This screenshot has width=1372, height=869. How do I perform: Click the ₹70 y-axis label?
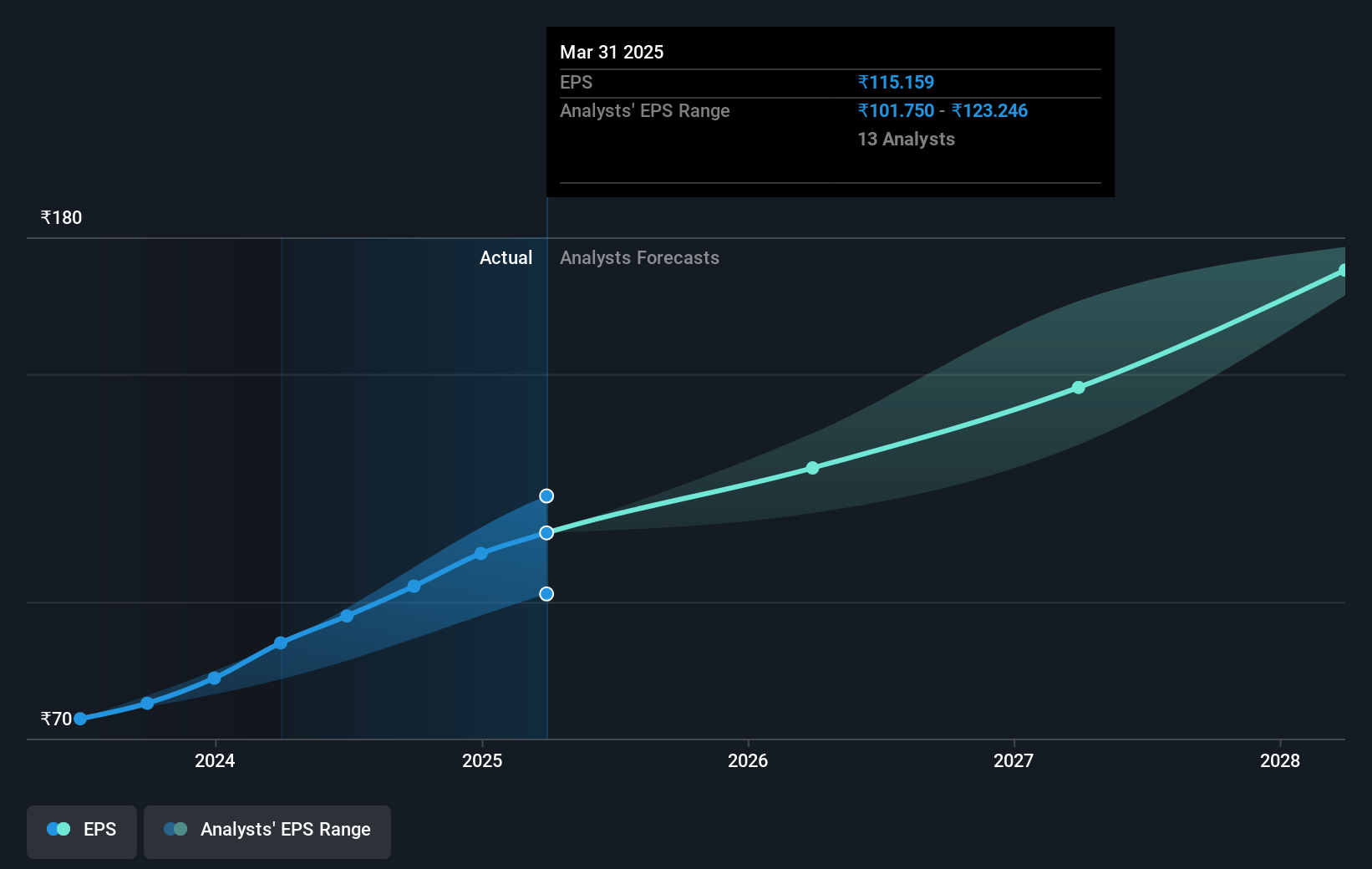click(x=56, y=719)
